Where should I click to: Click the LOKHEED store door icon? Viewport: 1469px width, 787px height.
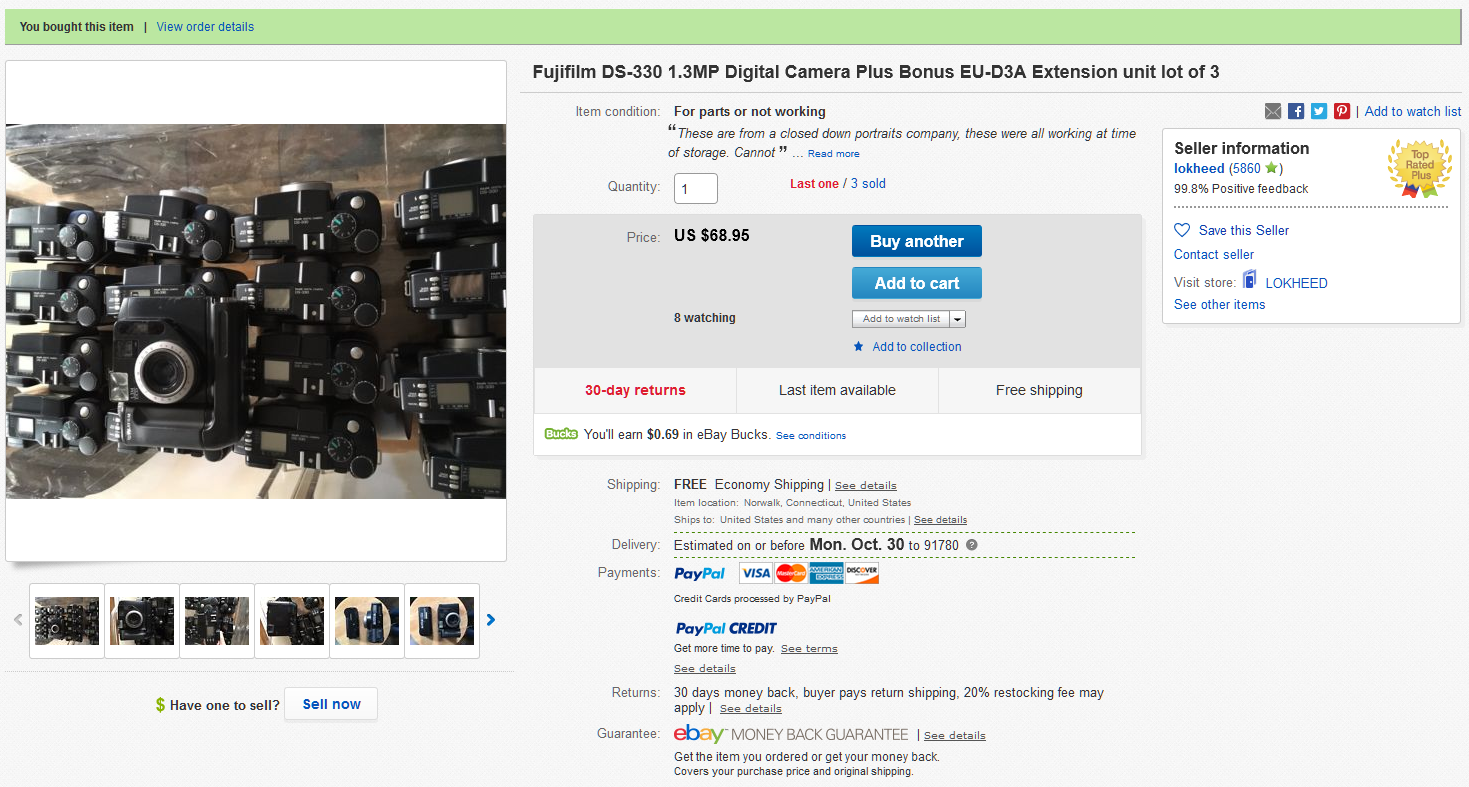tap(1250, 281)
